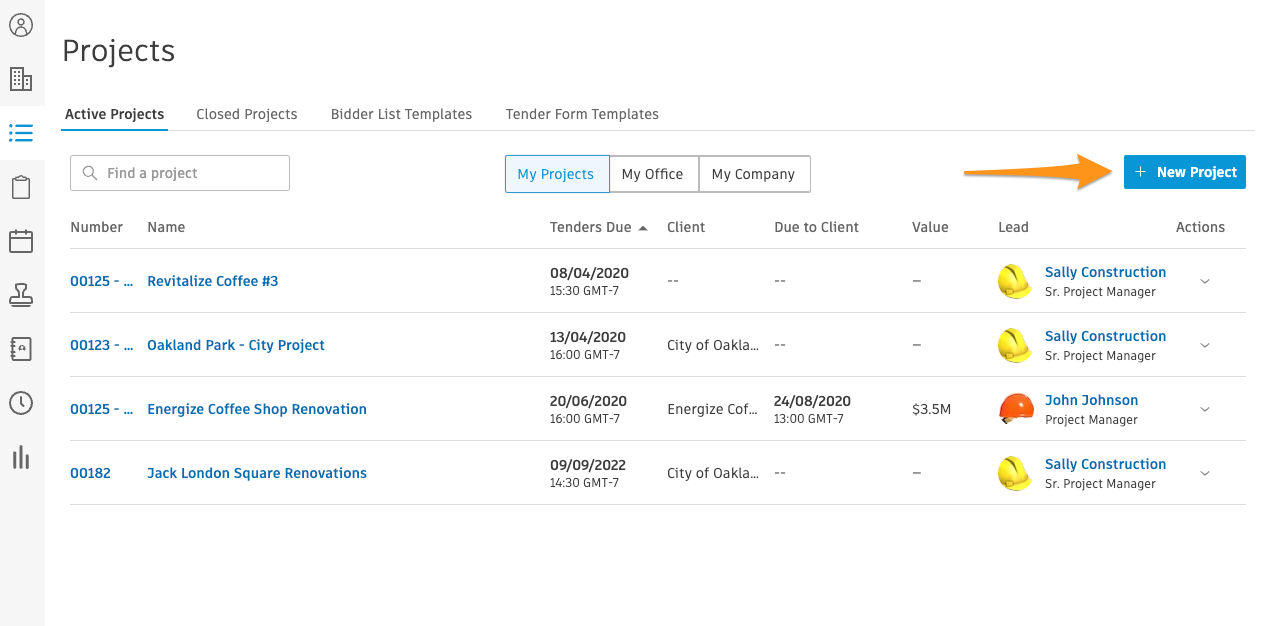Open the Energize Coffee Shop Renovation project

[256, 409]
